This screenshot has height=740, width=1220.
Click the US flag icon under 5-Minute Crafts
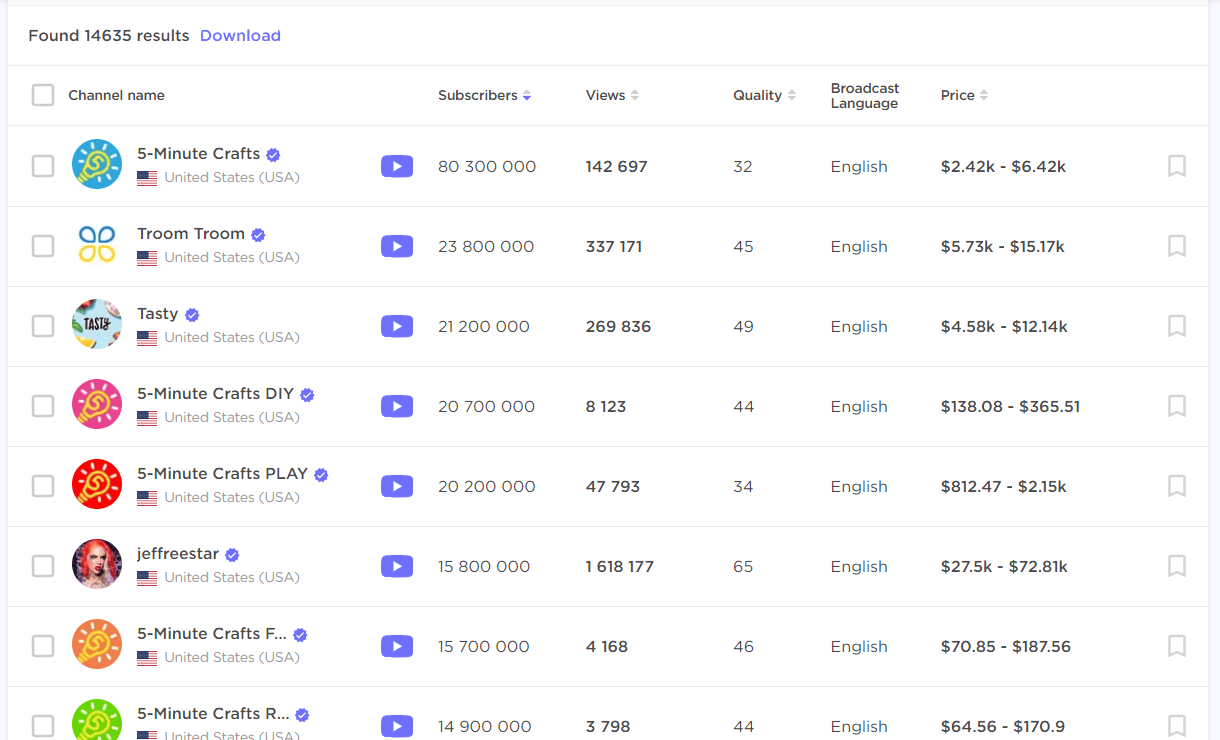pyautogui.click(x=147, y=178)
